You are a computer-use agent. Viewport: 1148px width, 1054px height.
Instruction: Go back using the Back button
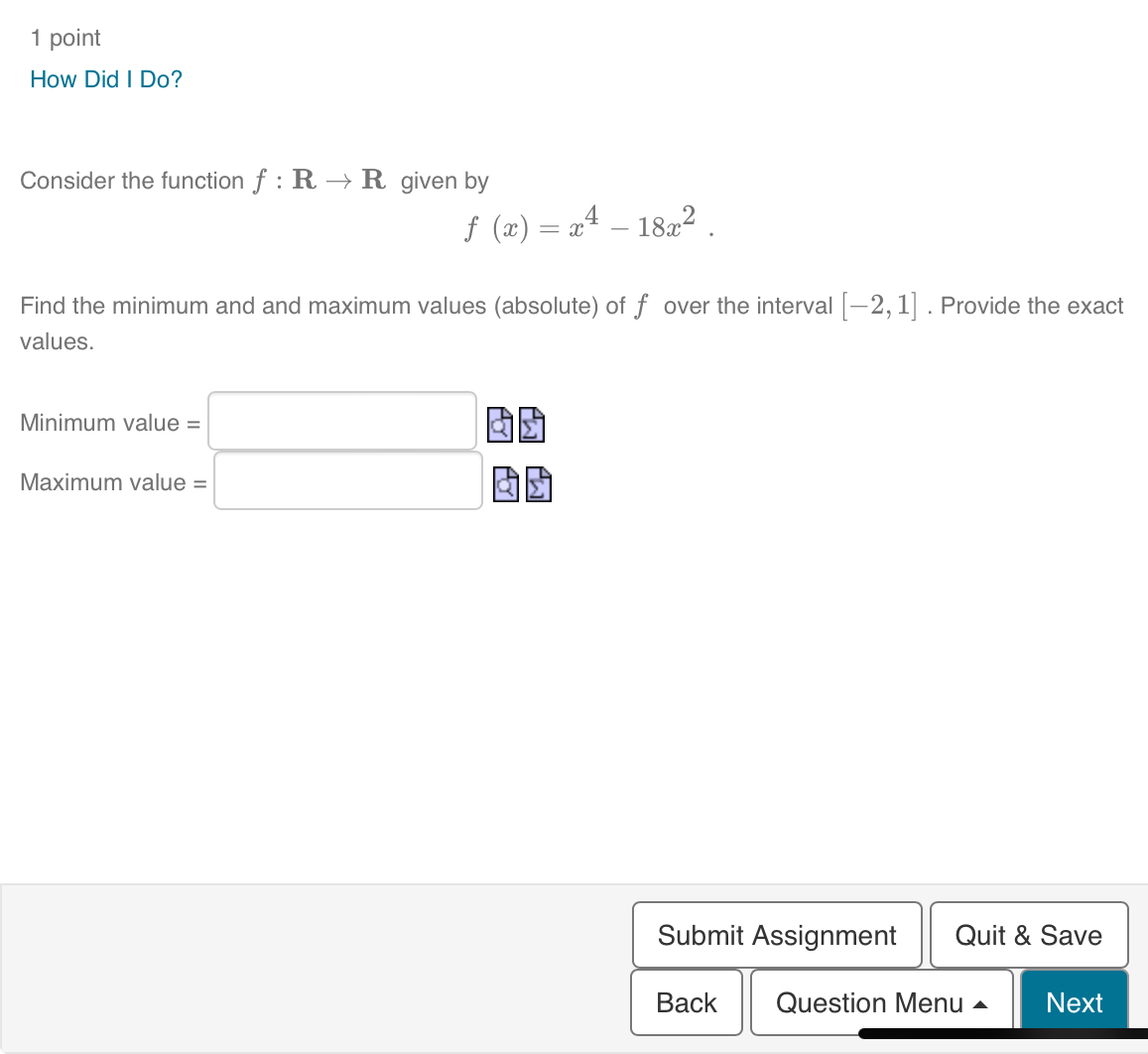686,1002
